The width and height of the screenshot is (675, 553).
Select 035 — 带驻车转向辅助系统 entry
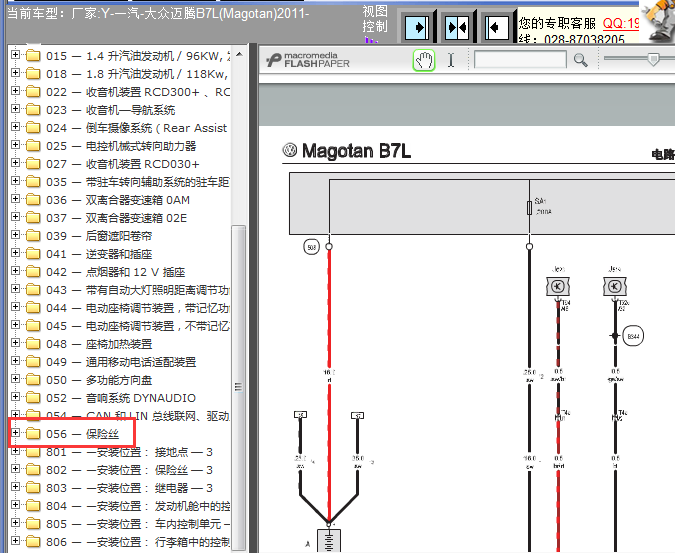coord(138,182)
